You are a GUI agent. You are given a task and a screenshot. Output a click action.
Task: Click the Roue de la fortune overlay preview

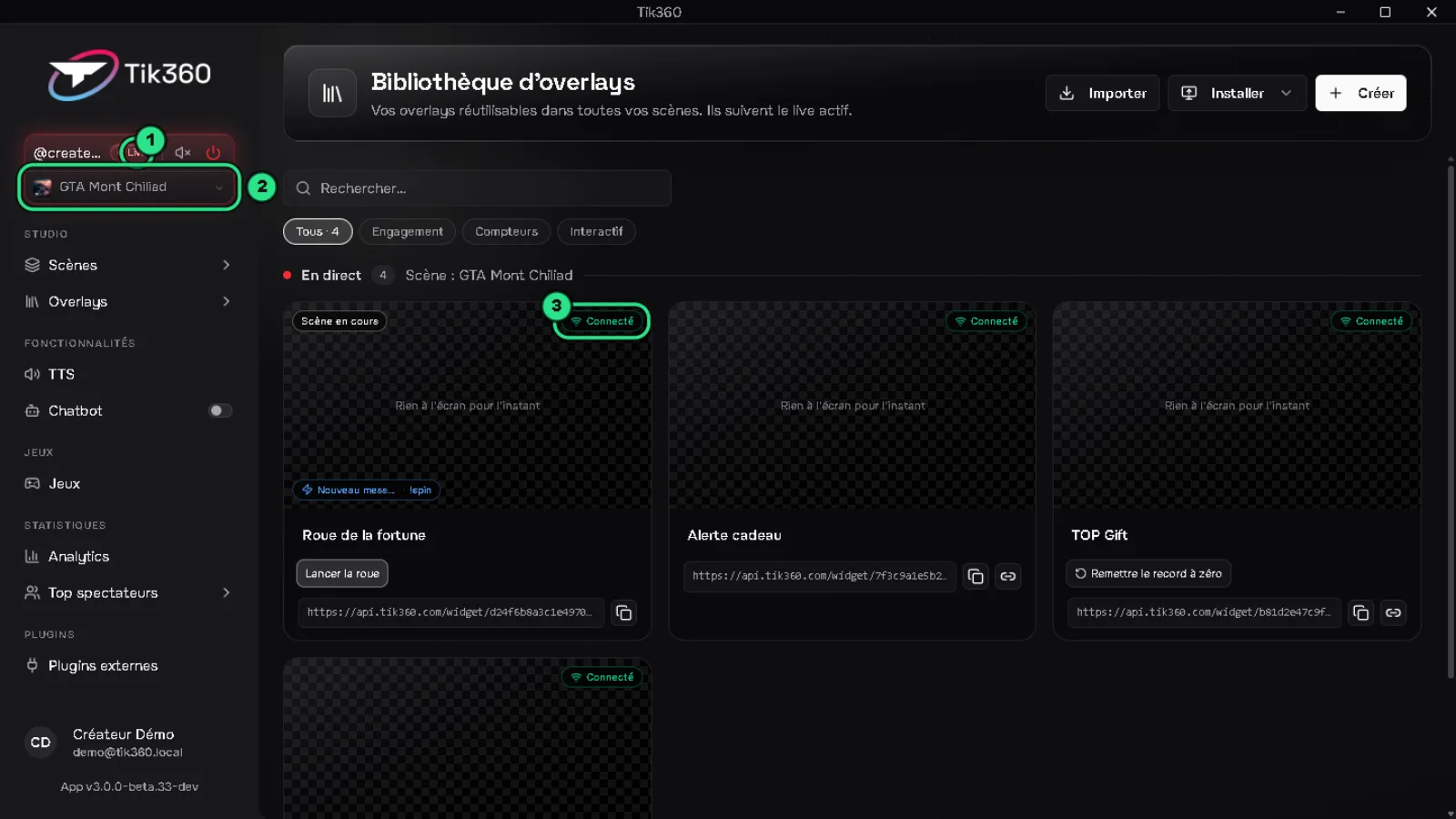[468, 406]
